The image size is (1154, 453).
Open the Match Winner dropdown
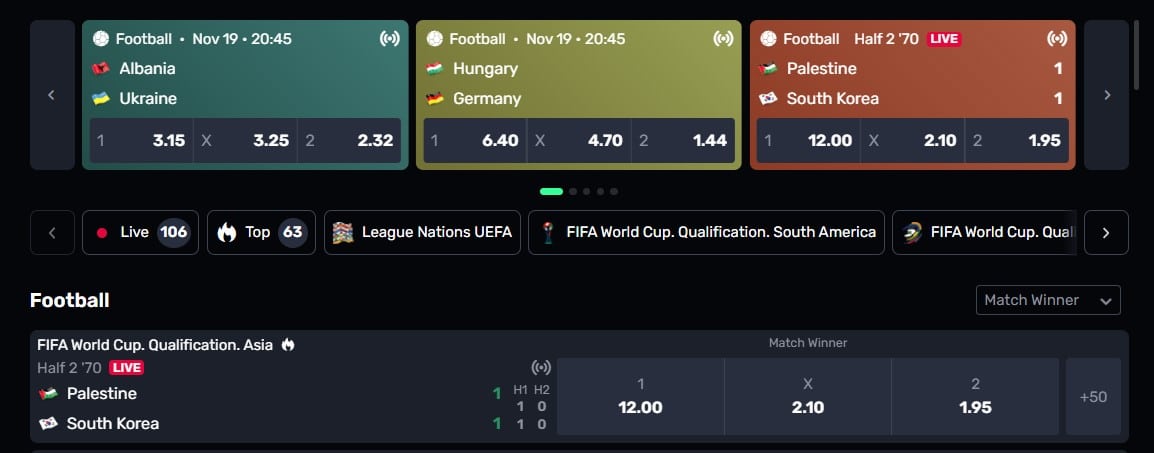[1048, 300]
